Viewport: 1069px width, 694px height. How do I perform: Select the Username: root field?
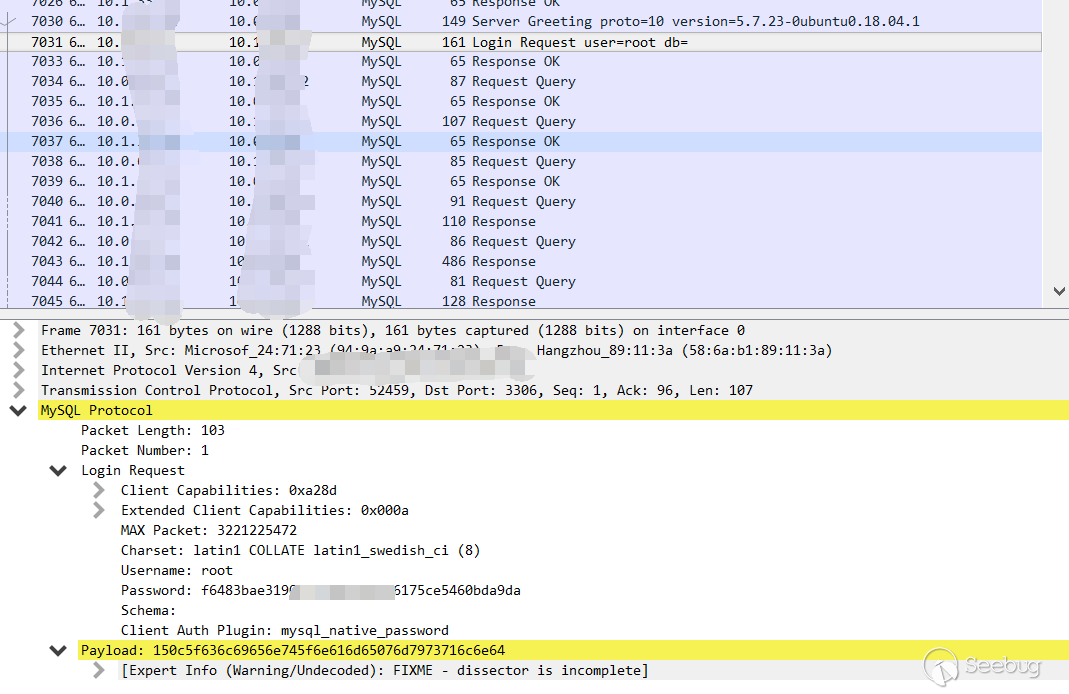[177, 570]
